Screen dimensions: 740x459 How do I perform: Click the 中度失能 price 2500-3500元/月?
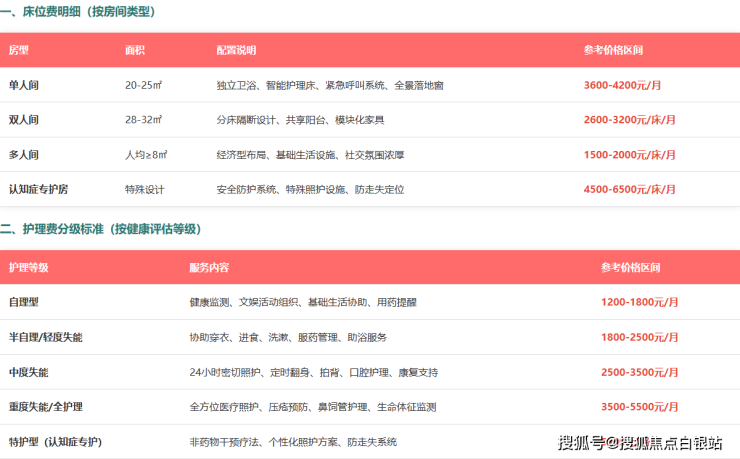pos(640,372)
